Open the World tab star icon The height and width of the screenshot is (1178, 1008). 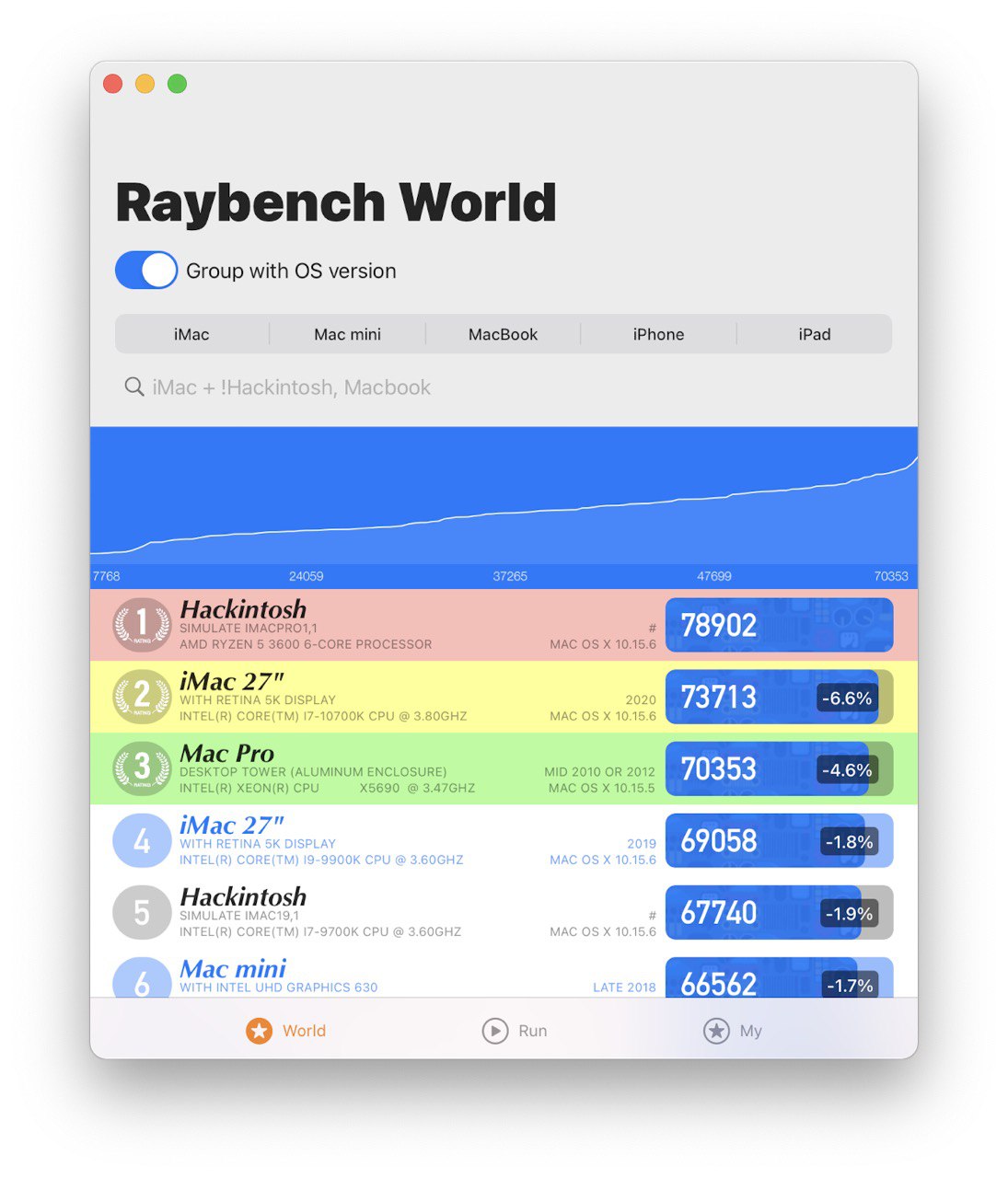tap(259, 1031)
